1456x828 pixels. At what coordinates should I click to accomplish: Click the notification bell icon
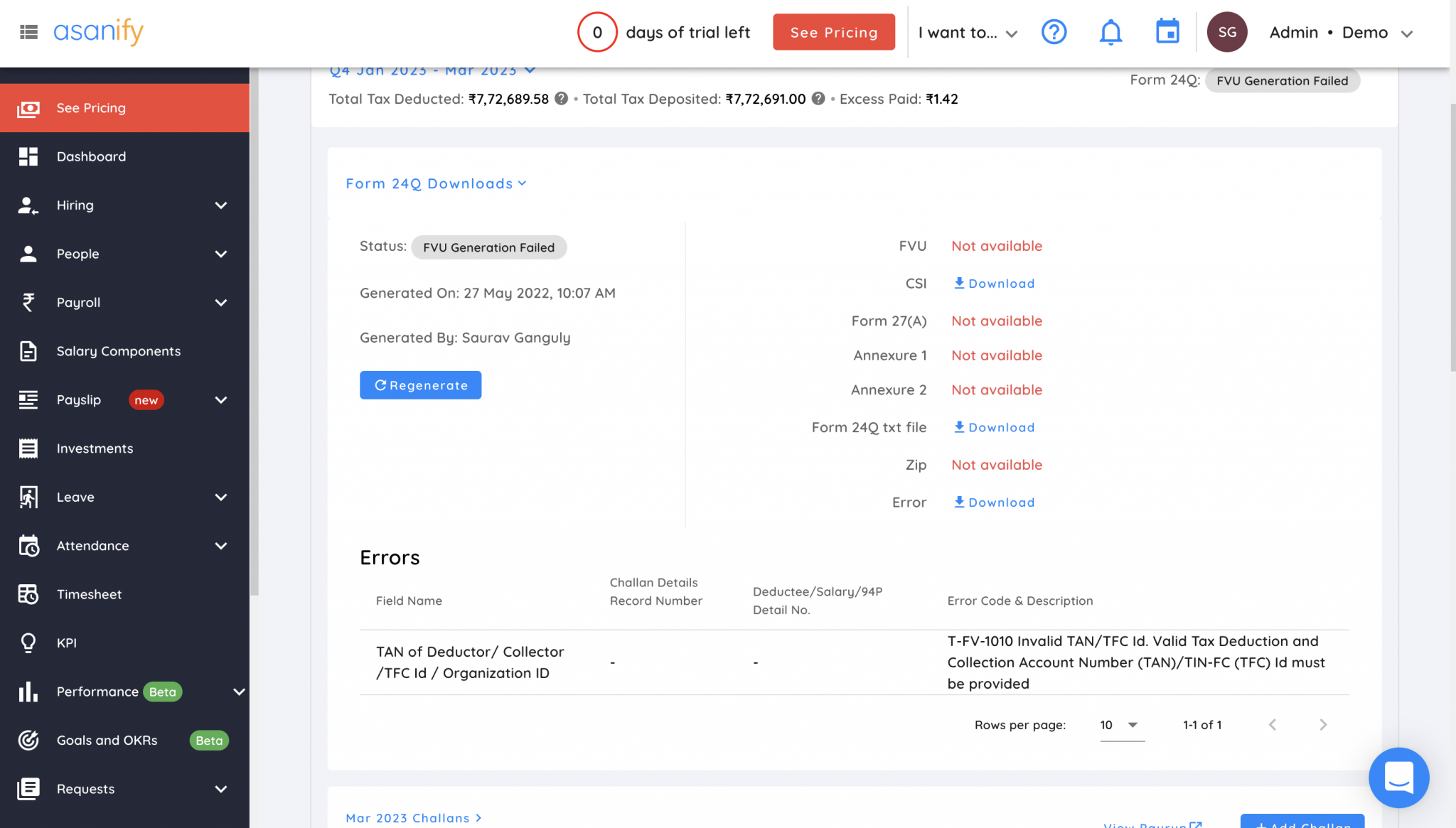[x=1110, y=32]
